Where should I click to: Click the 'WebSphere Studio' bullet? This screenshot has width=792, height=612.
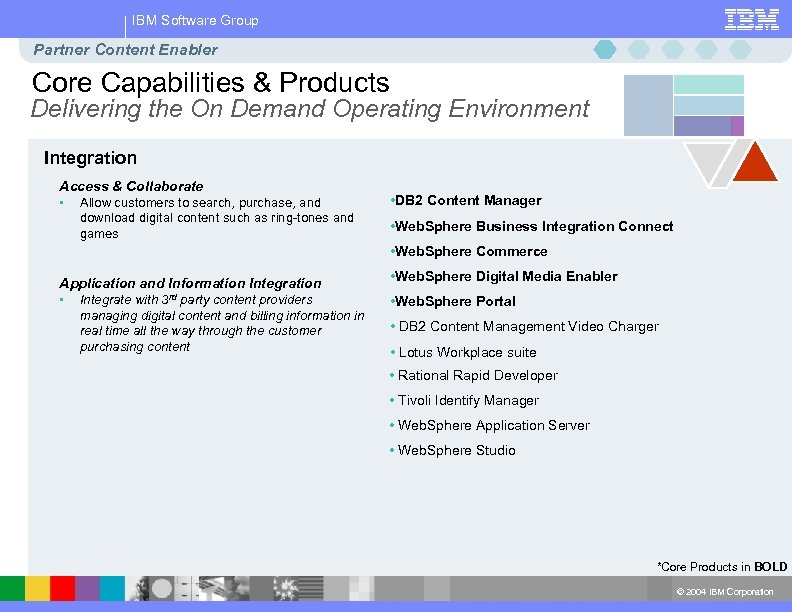[x=453, y=450]
